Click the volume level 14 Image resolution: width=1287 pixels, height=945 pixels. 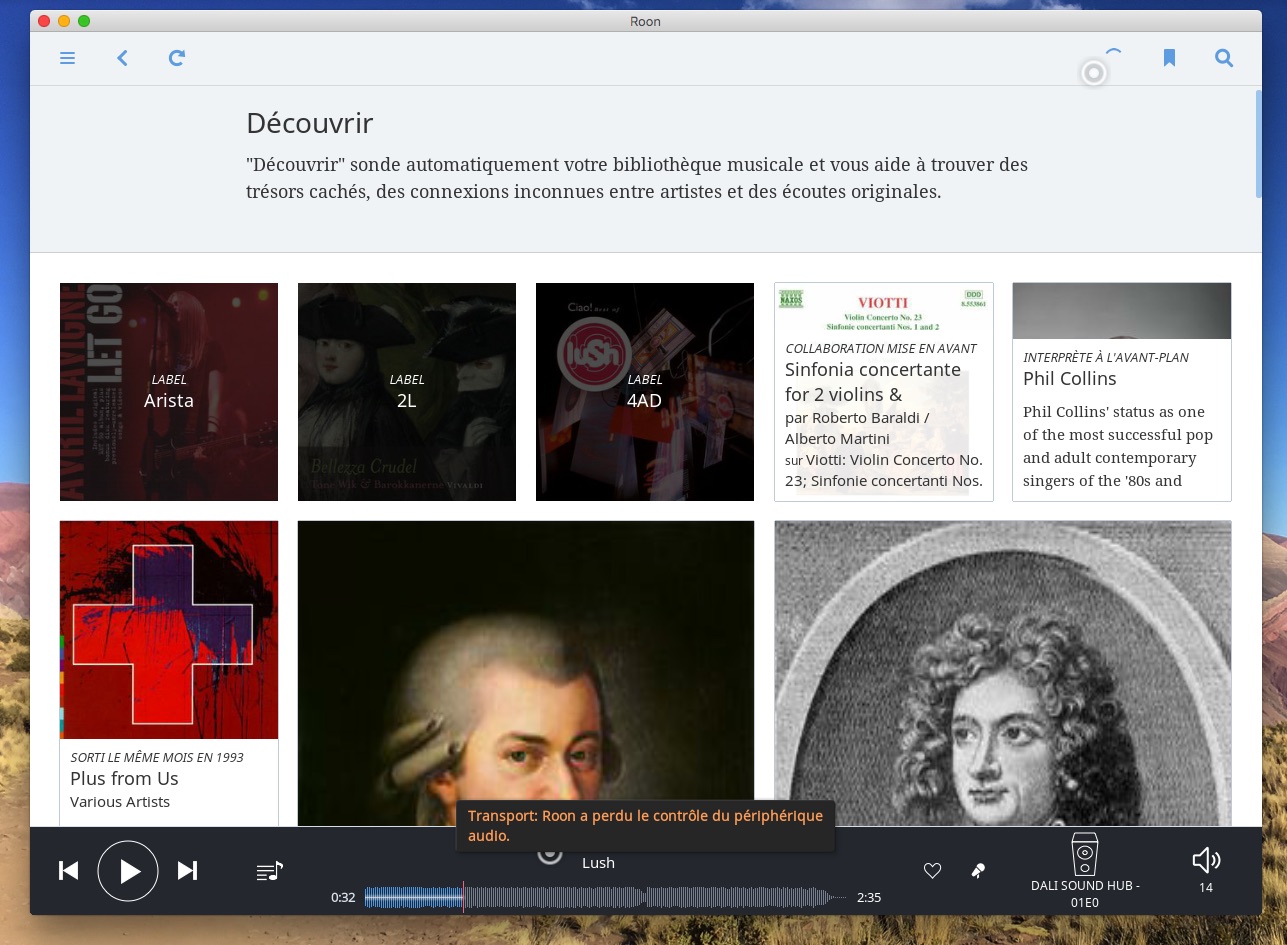click(1206, 888)
